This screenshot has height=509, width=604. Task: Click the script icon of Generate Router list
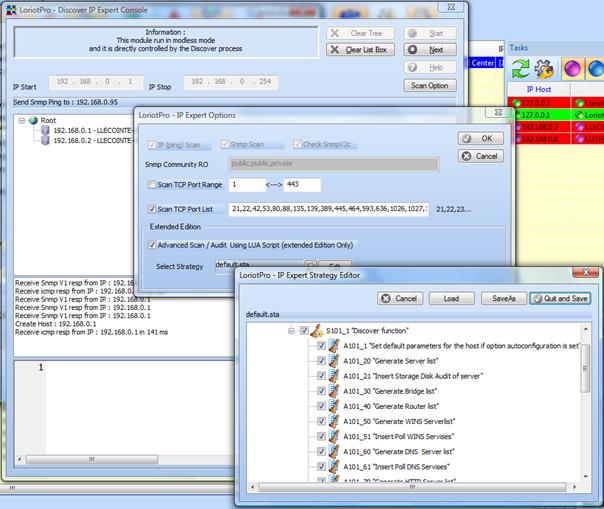click(x=334, y=406)
